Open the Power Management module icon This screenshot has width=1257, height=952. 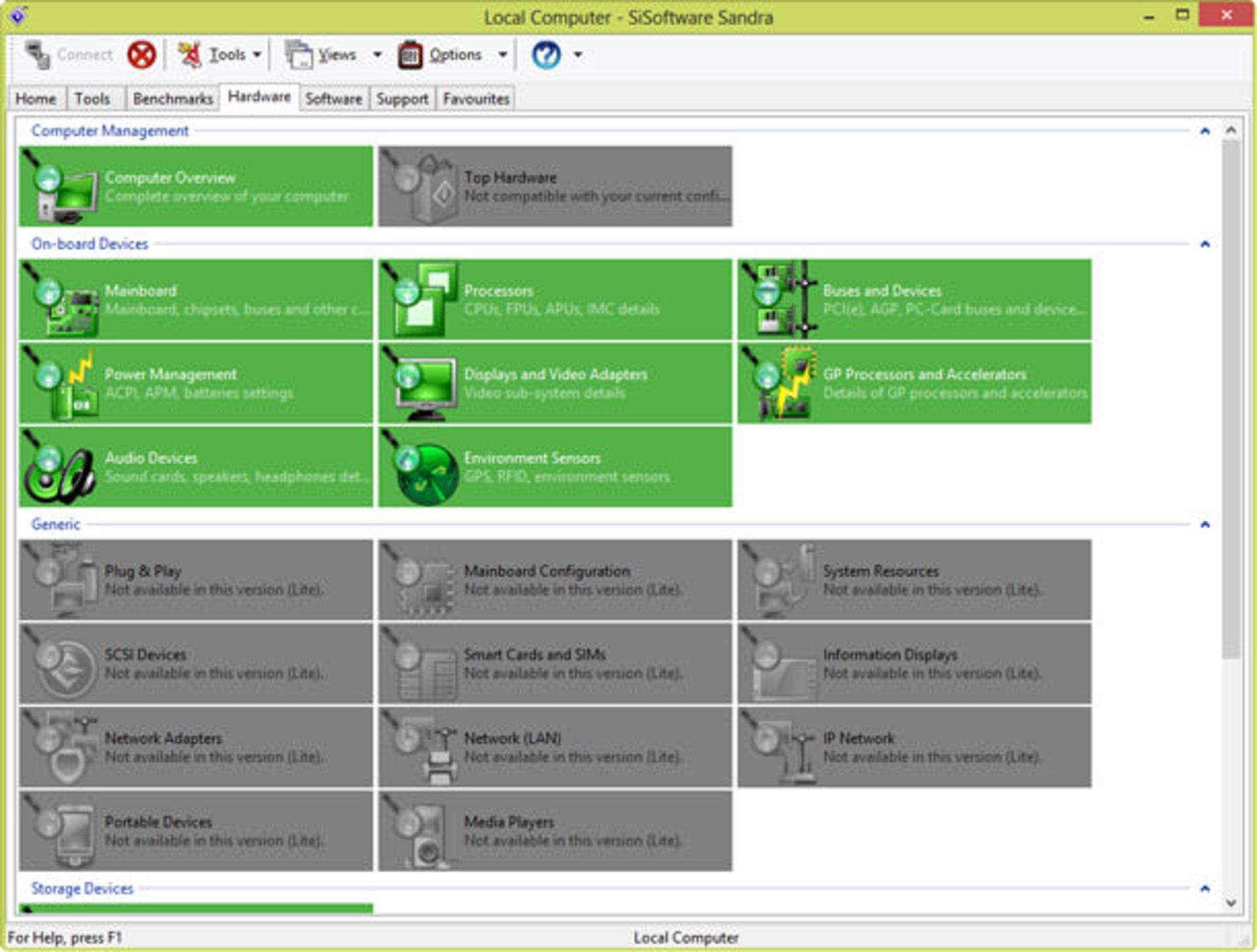pos(60,384)
